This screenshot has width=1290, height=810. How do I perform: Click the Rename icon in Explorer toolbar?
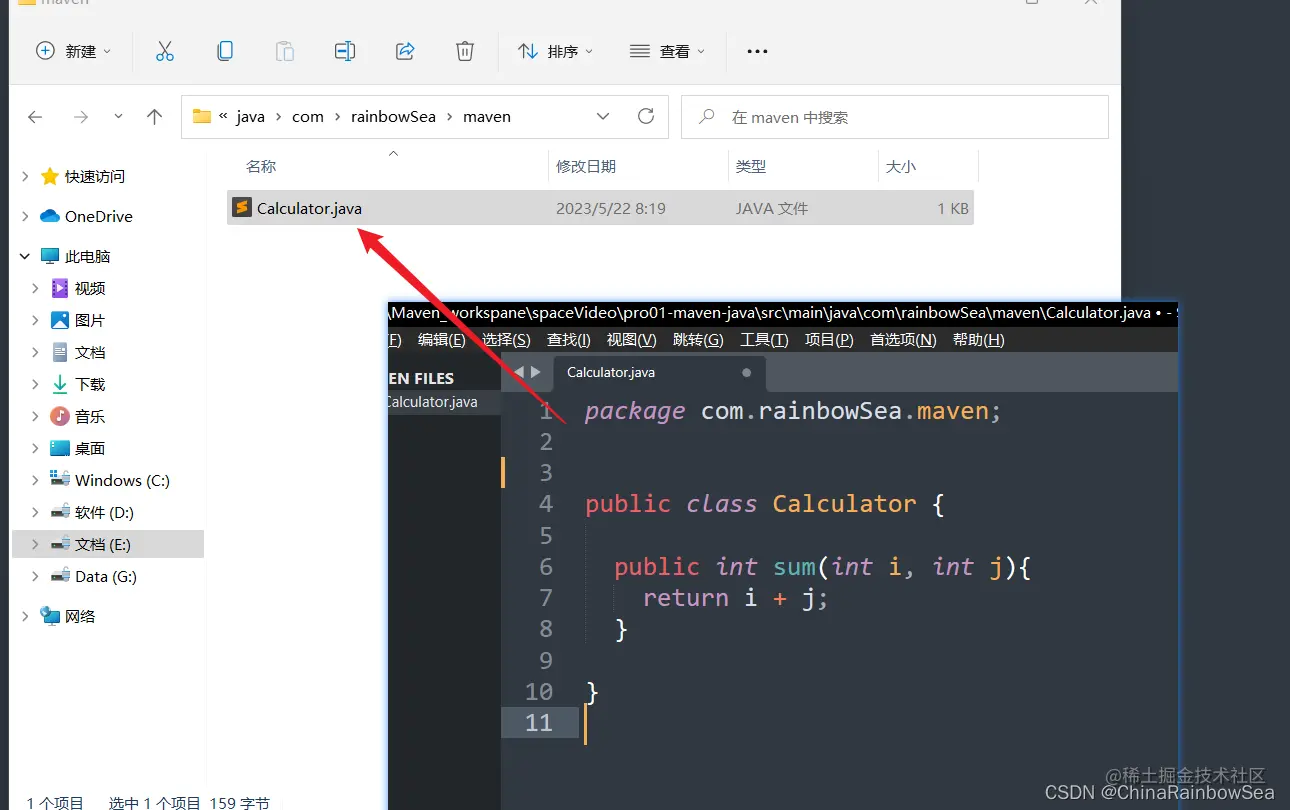[x=345, y=51]
